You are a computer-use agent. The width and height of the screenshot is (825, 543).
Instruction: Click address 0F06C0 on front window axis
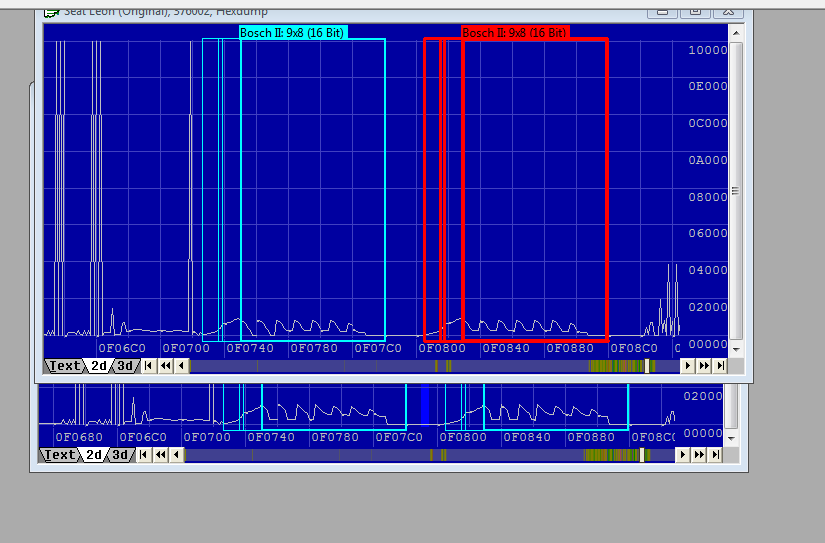(122, 348)
